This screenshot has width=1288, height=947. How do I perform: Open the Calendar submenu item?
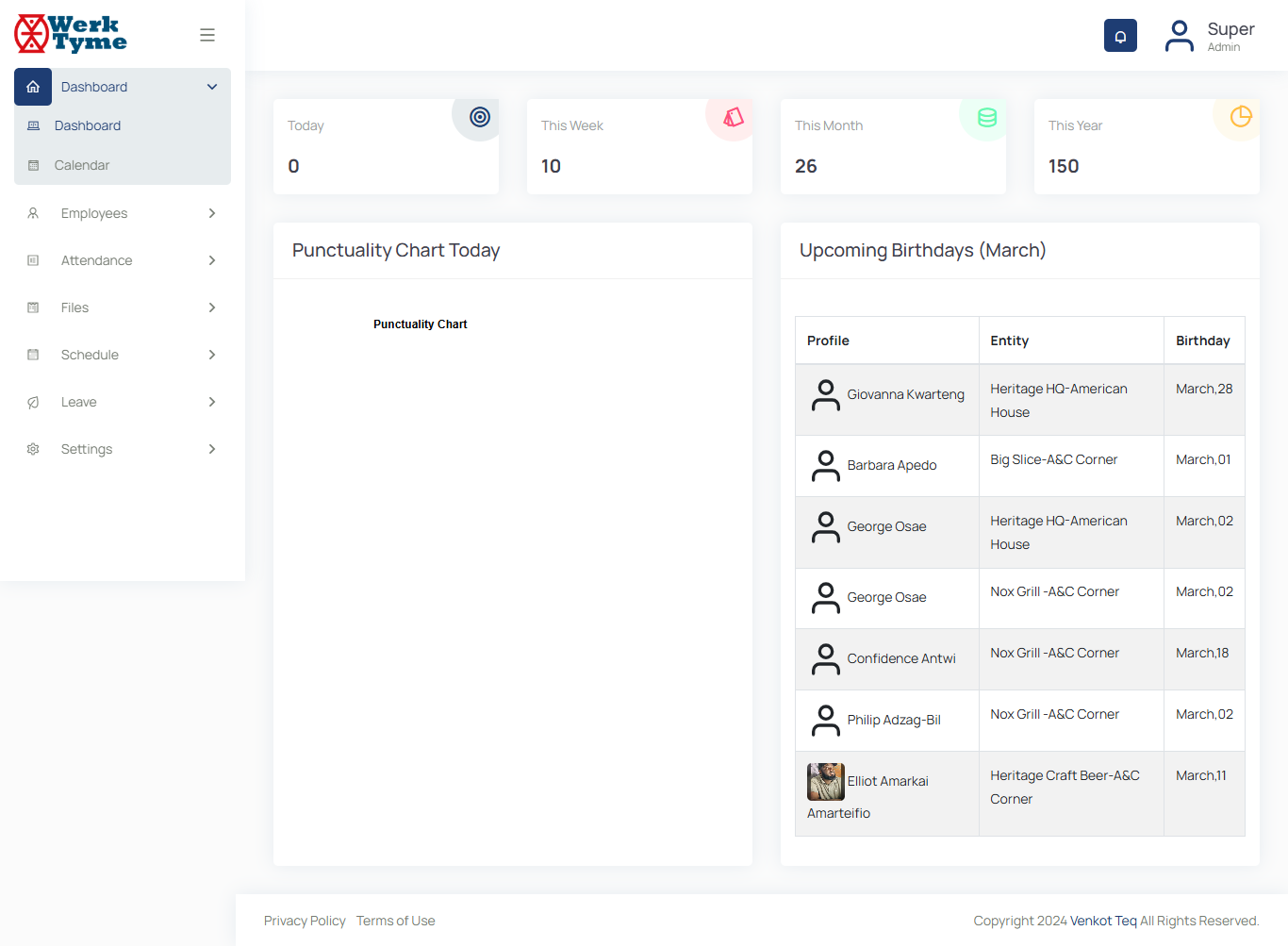click(82, 165)
